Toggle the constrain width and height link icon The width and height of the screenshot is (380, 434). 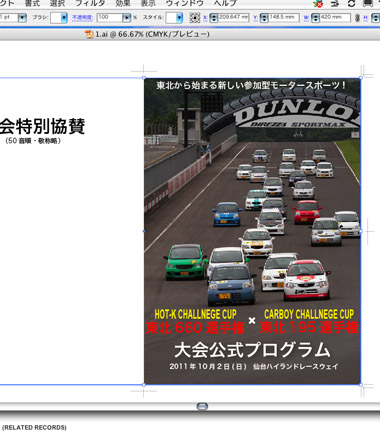click(x=357, y=18)
